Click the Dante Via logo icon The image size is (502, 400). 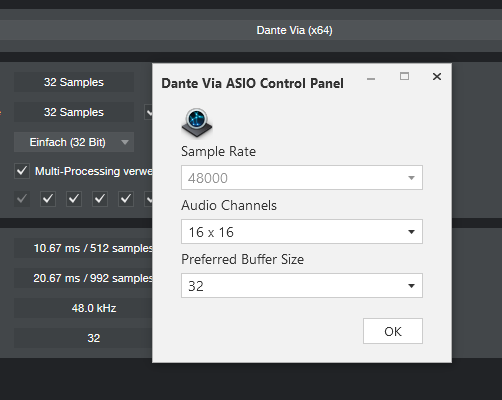(197, 123)
